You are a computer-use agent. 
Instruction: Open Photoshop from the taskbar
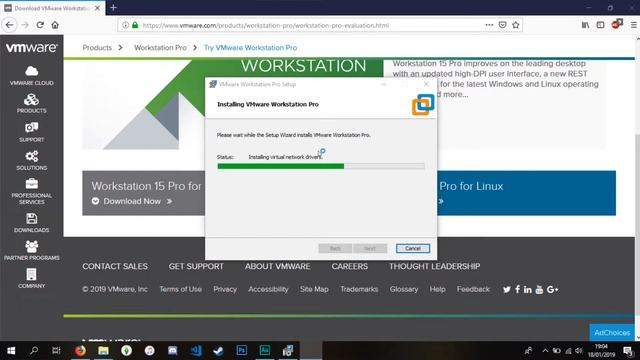(242, 351)
